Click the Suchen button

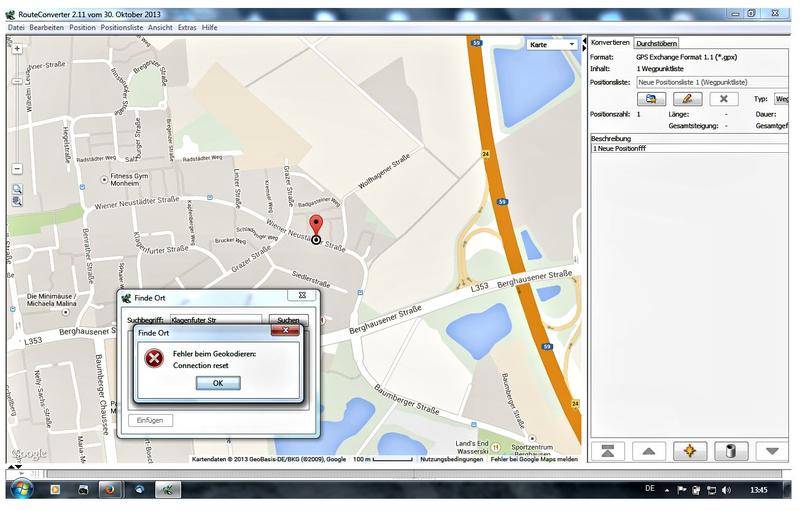pyautogui.click(x=288, y=320)
